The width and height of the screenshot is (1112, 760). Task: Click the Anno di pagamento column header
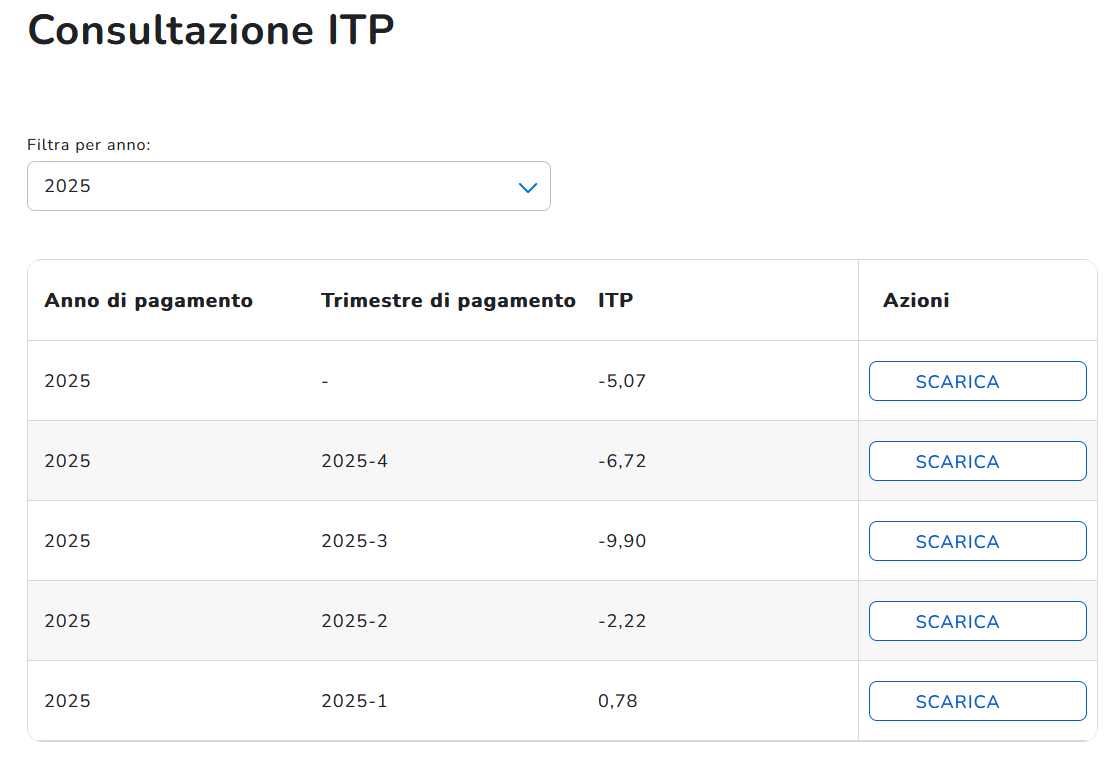(x=148, y=300)
